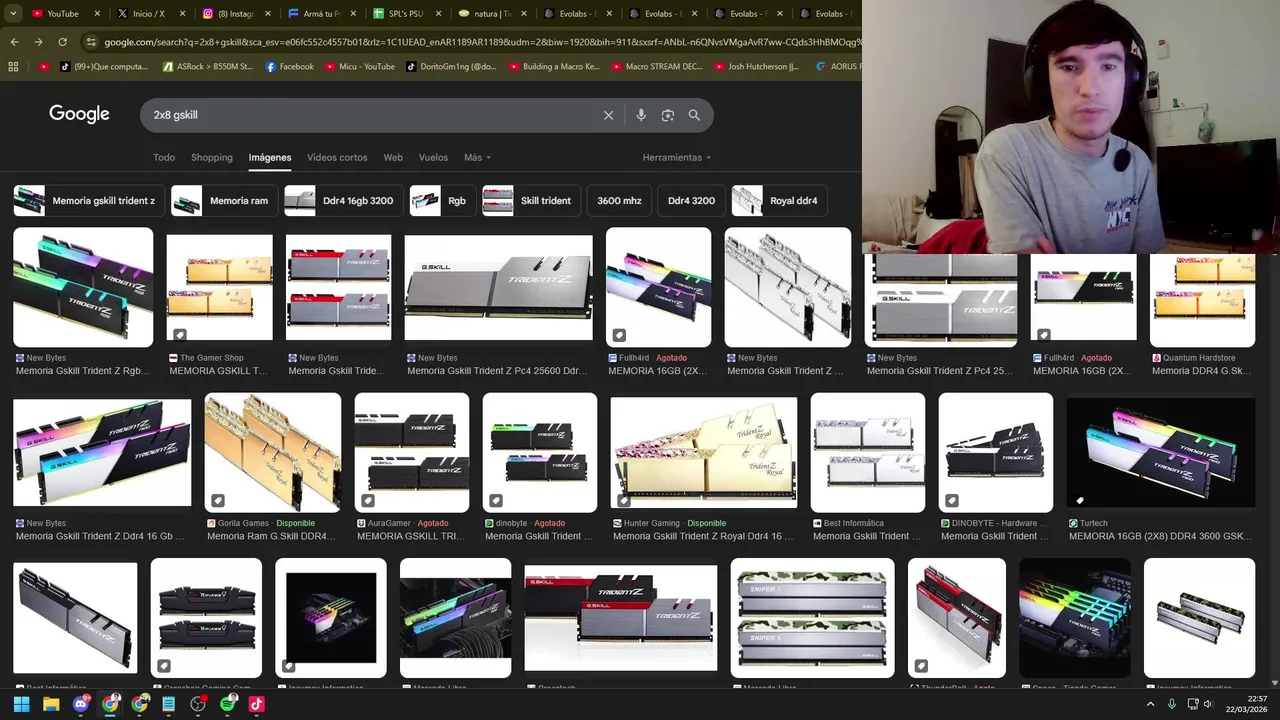Image resolution: width=1280 pixels, height=720 pixels.
Task: Show hidden system tray icons
Action: pyautogui.click(x=1150, y=704)
